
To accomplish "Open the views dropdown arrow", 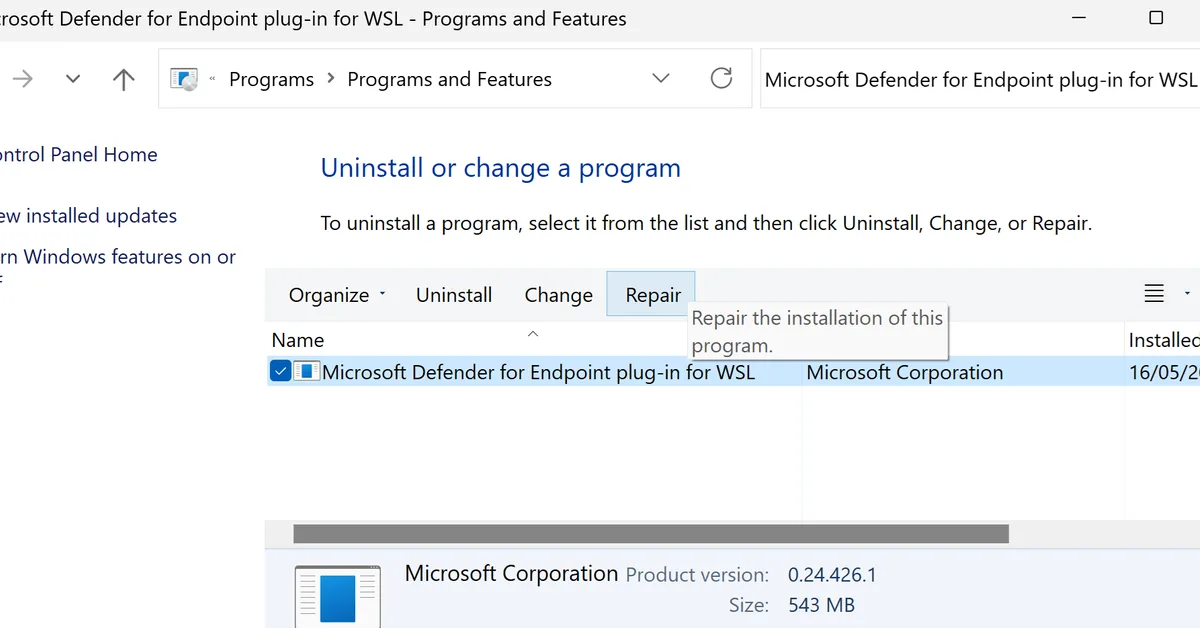I will tap(1188, 293).
